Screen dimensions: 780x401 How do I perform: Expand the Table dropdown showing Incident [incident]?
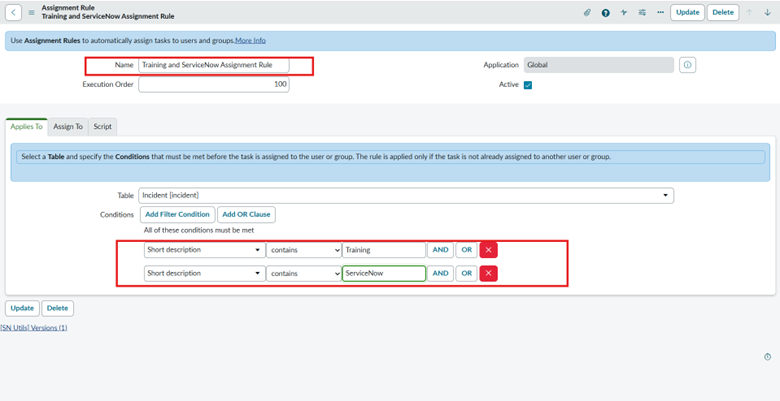[405, 196]
